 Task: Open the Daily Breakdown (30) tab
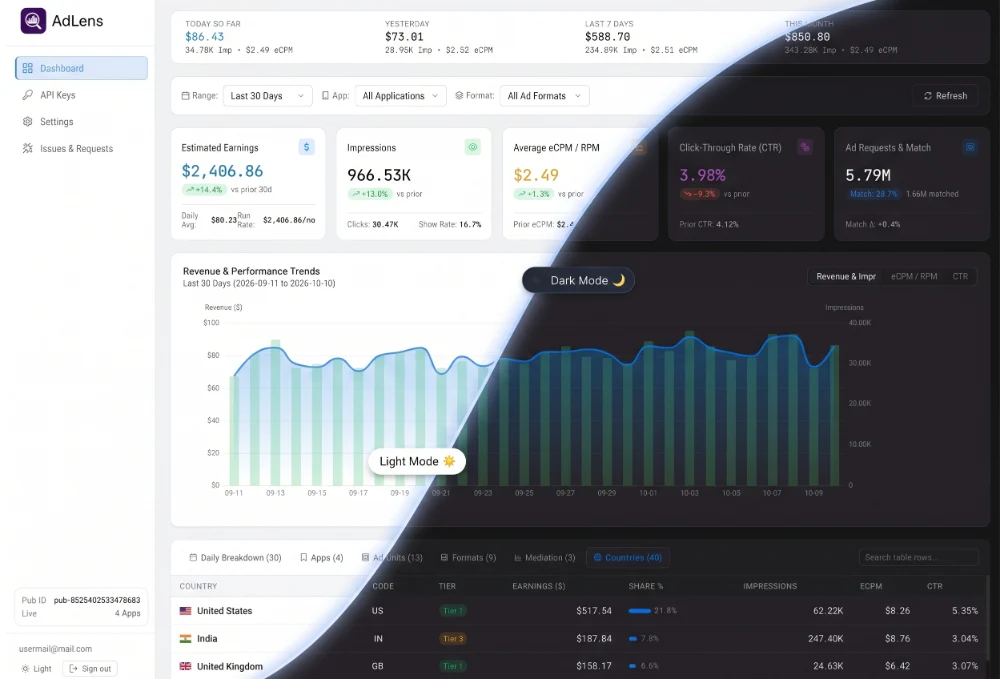tap(235, 558)
